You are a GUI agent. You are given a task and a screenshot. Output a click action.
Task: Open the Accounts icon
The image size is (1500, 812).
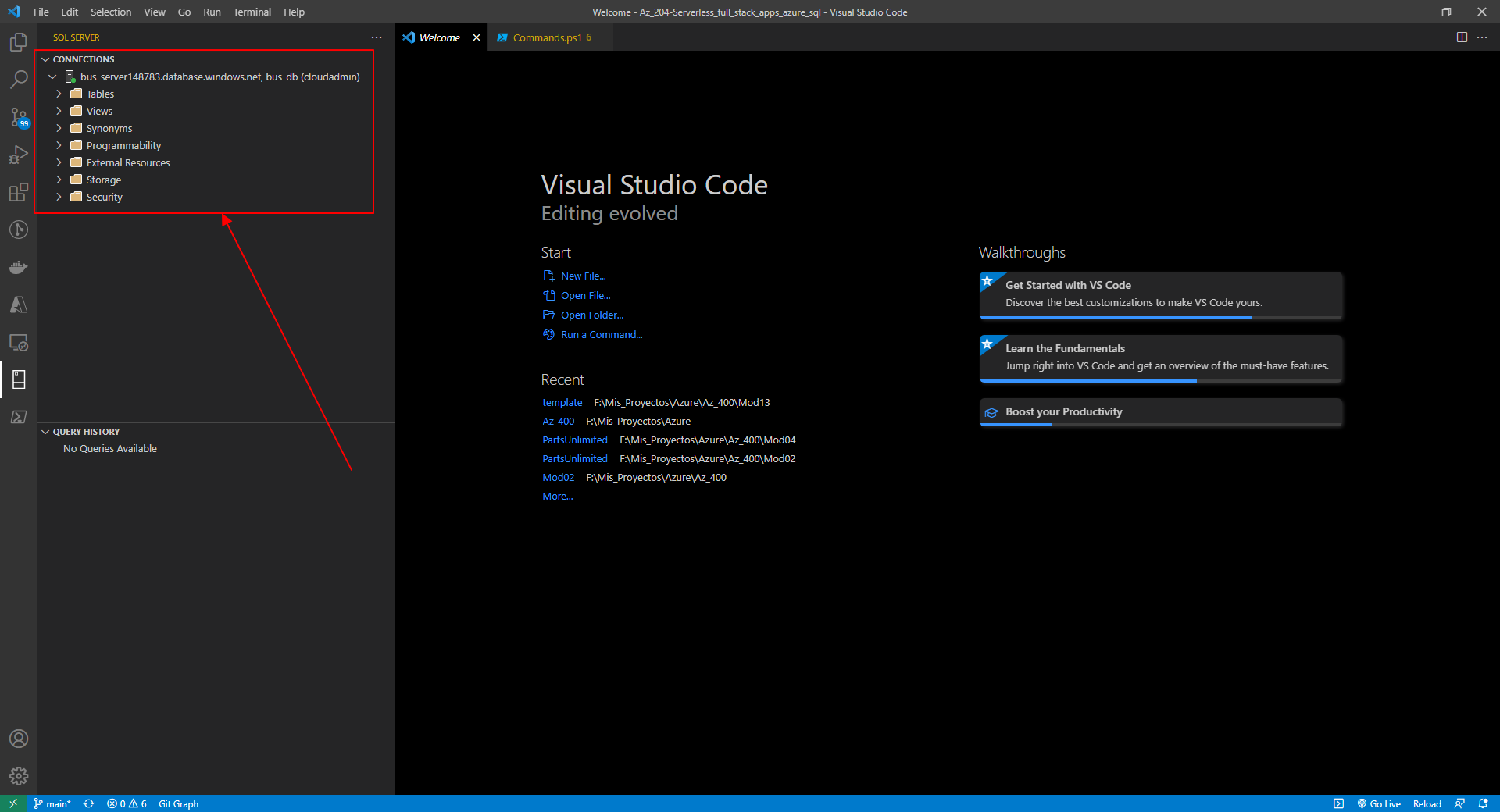(19, 739)
